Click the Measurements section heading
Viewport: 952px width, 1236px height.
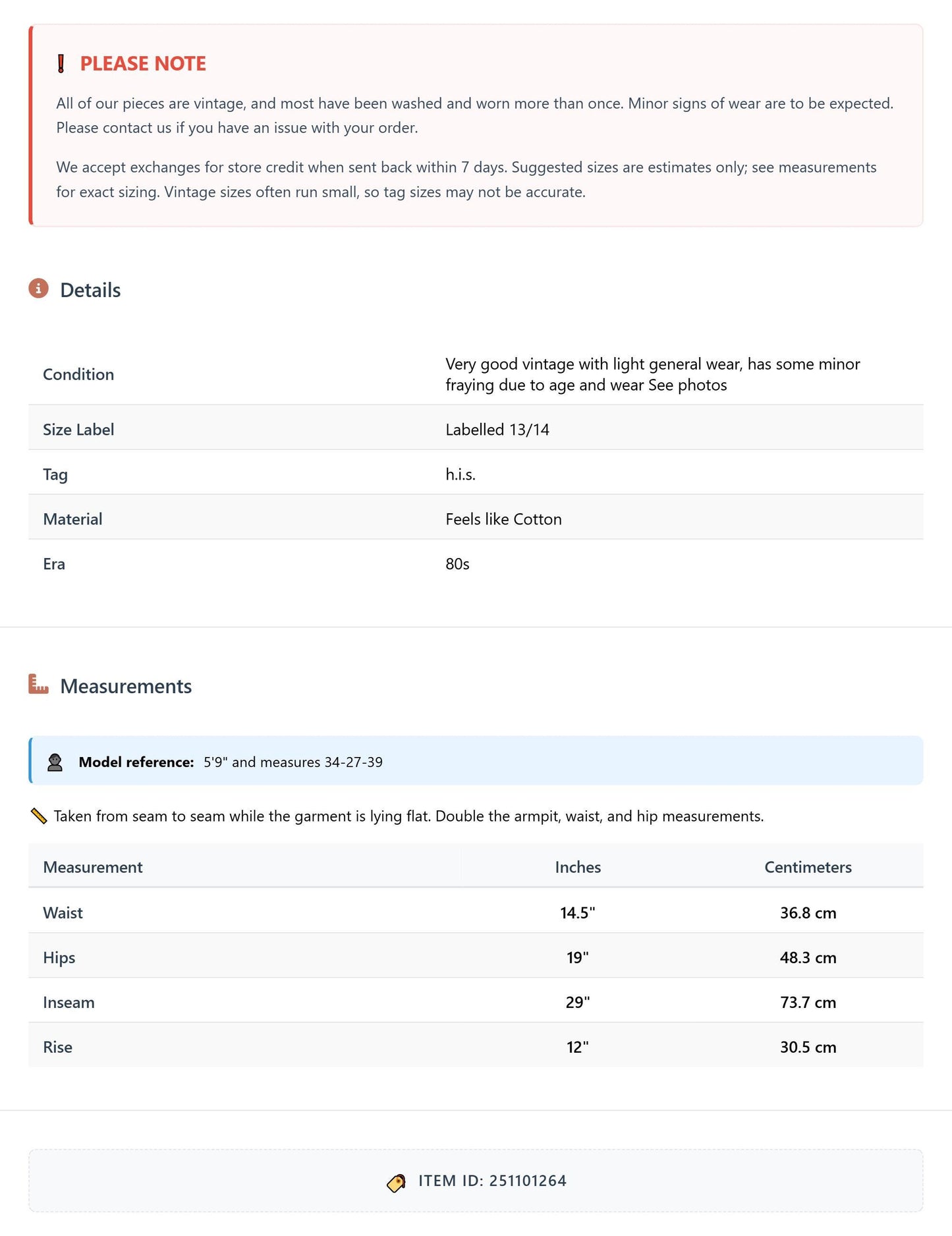click(126, 686)
